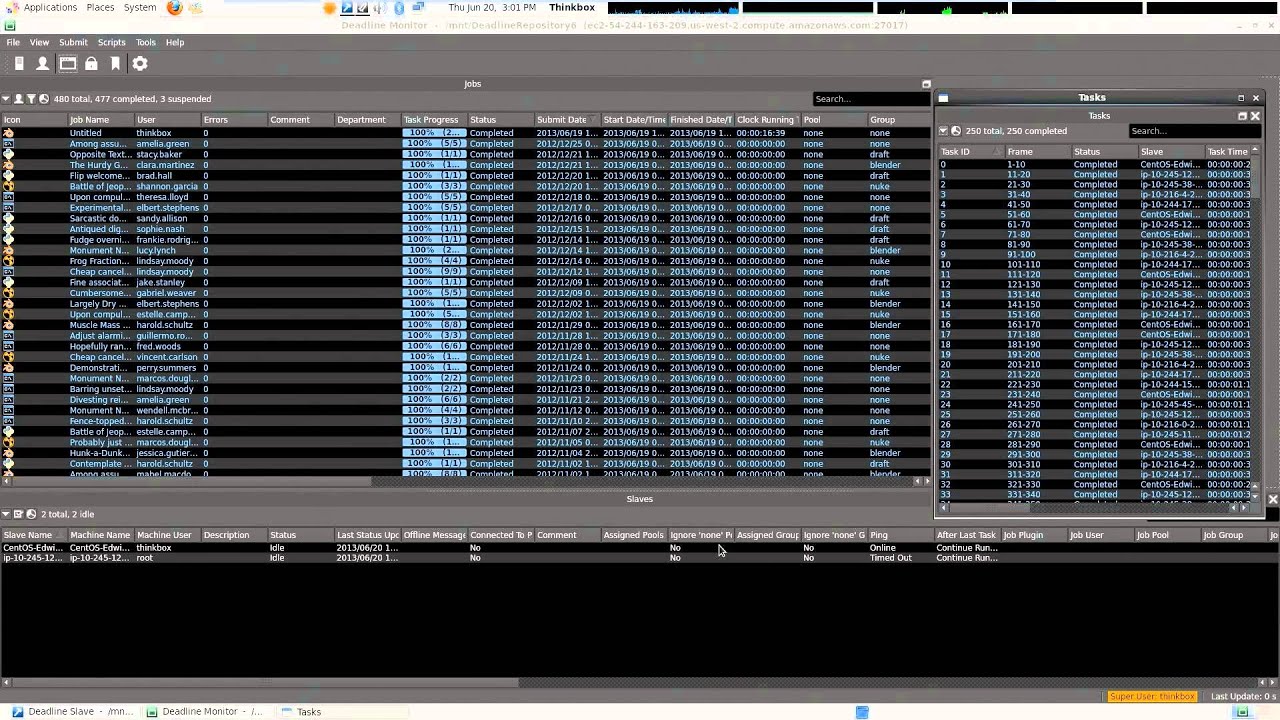
Task: Click the blender icon of Untitled job
Action: 8,133
